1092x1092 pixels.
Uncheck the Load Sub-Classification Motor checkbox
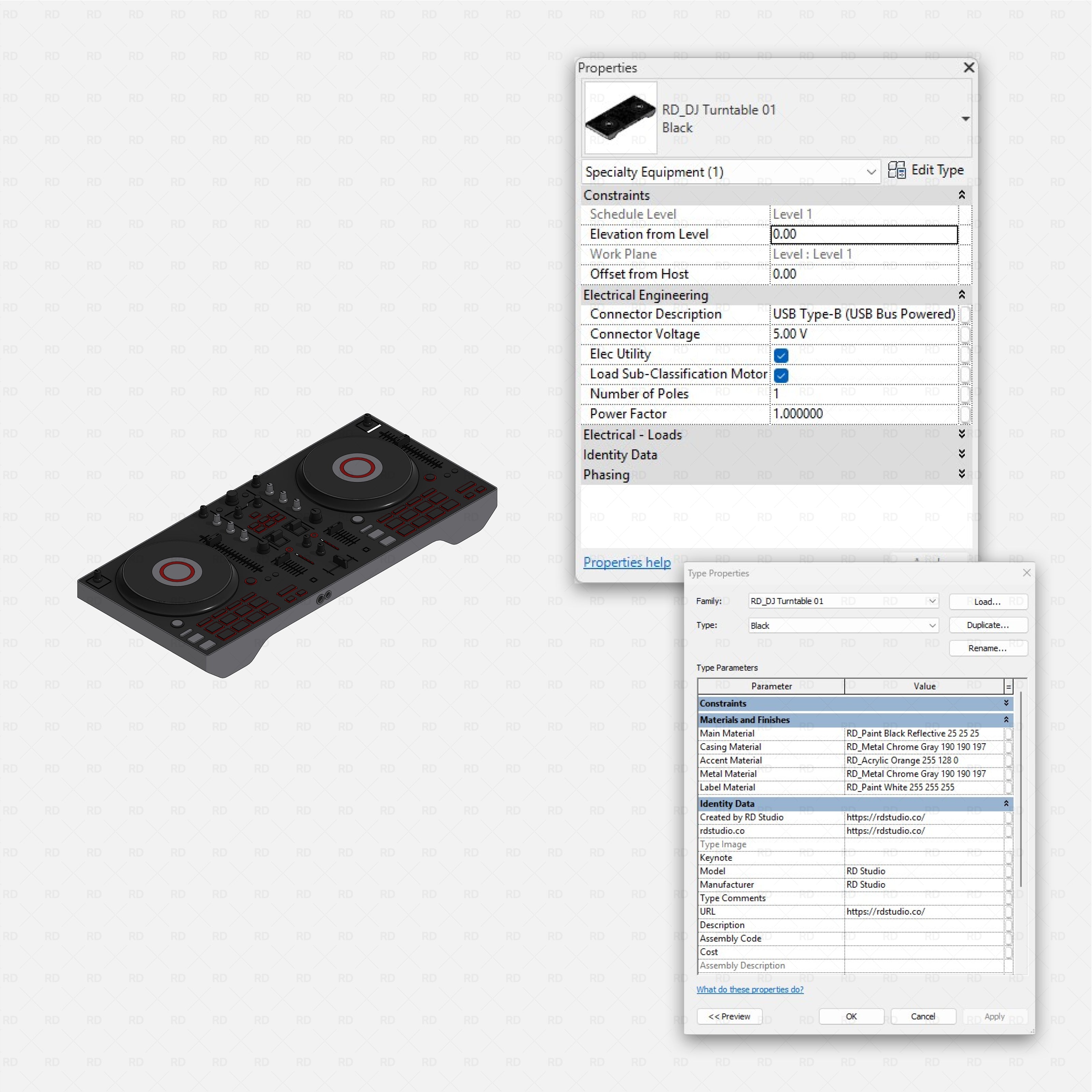pos(781,375)
